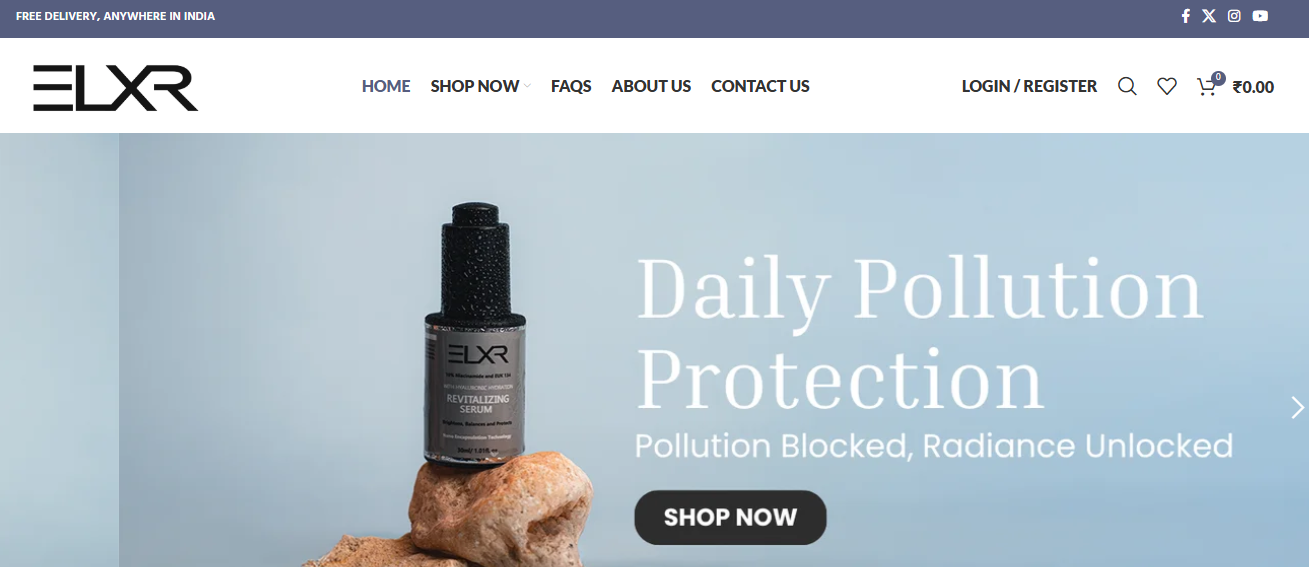Open the Facebook social icon
Image resolution: width=1309 pixels, height=567 pixels.
click(x=1185, y=16)
